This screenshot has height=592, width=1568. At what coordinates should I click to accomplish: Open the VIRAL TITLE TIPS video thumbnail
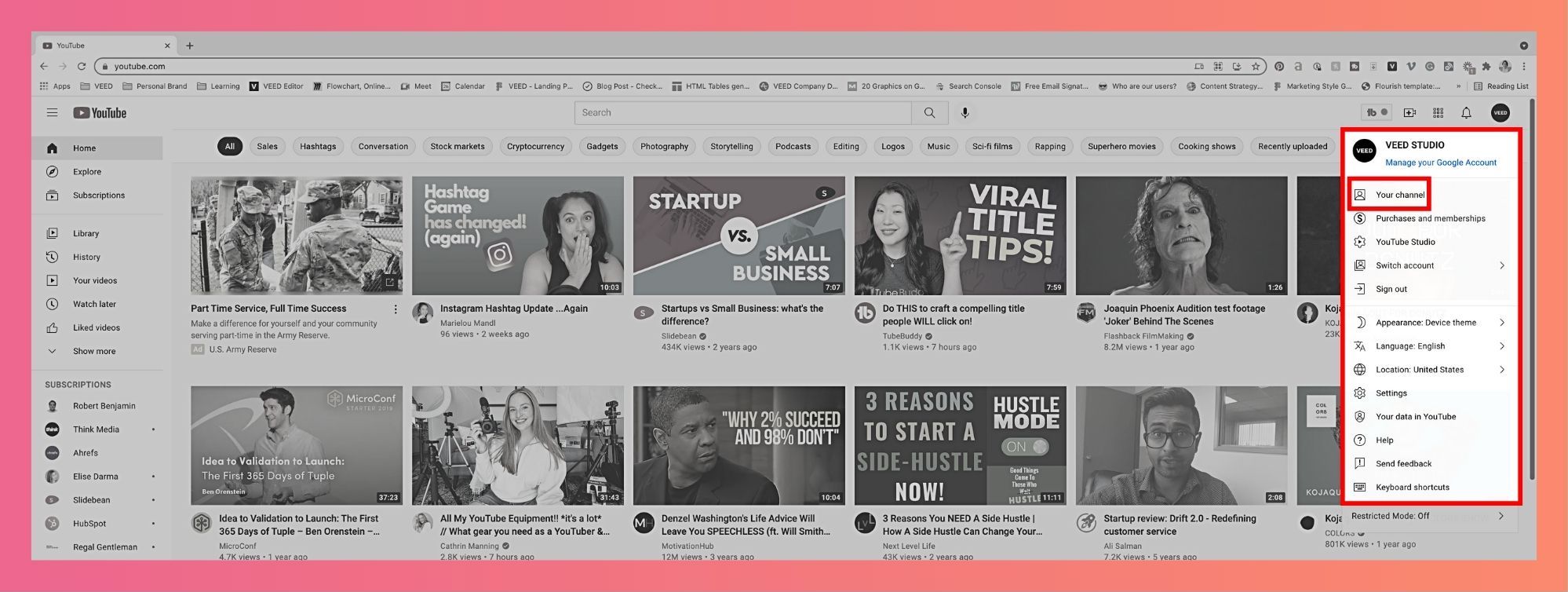click(961, 236)
